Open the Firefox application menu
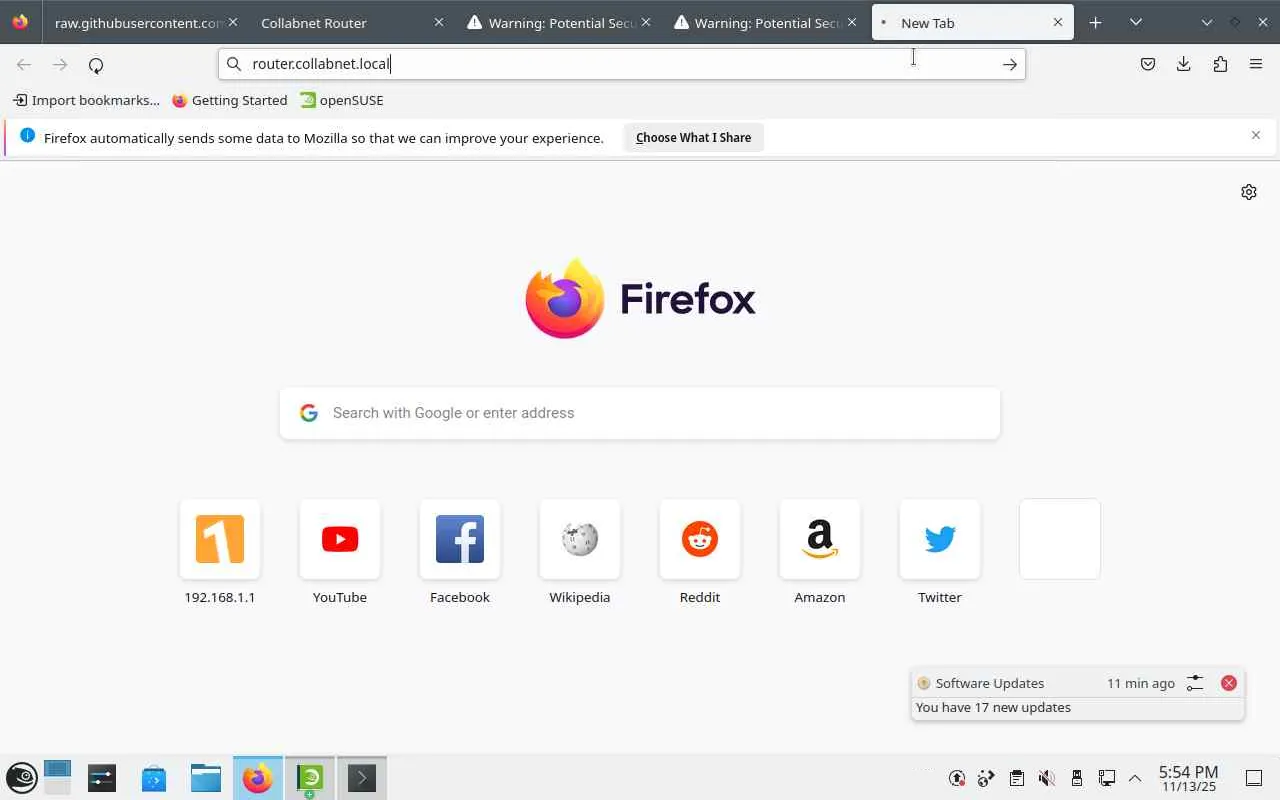1280x800 pixels. (1256, 65)
